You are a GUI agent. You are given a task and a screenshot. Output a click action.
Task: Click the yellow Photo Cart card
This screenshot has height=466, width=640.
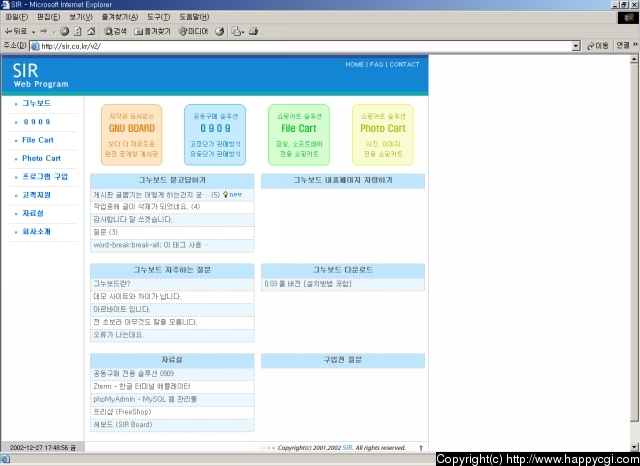coord(383,135)
